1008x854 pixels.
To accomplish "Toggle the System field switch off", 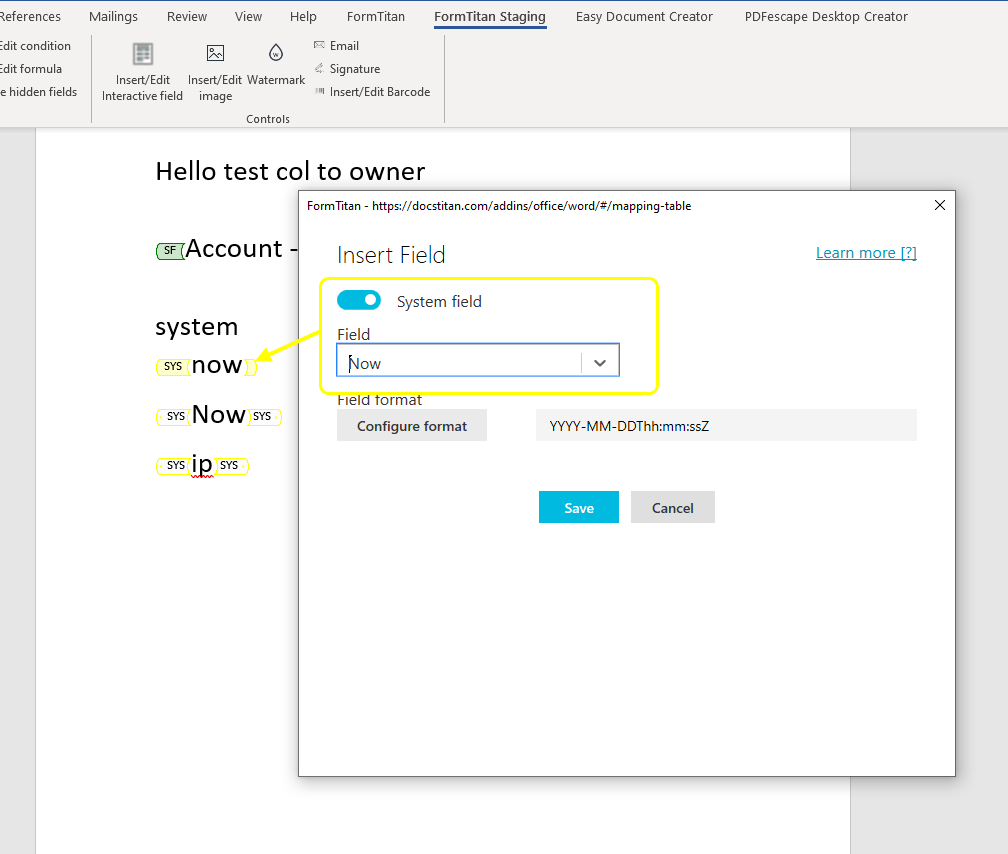I will click(x=359, y=300).
